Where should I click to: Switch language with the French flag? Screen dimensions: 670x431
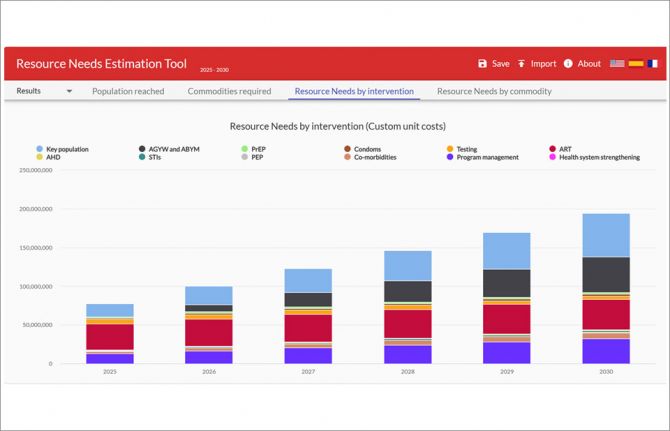(652, 64)
